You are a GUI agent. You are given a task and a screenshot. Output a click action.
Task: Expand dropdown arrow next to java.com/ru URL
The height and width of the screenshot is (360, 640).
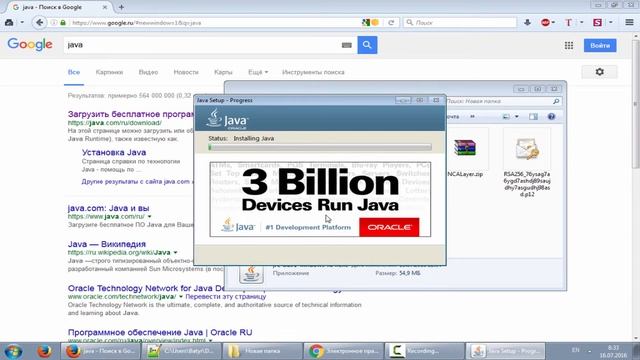[x=149, y=216]
